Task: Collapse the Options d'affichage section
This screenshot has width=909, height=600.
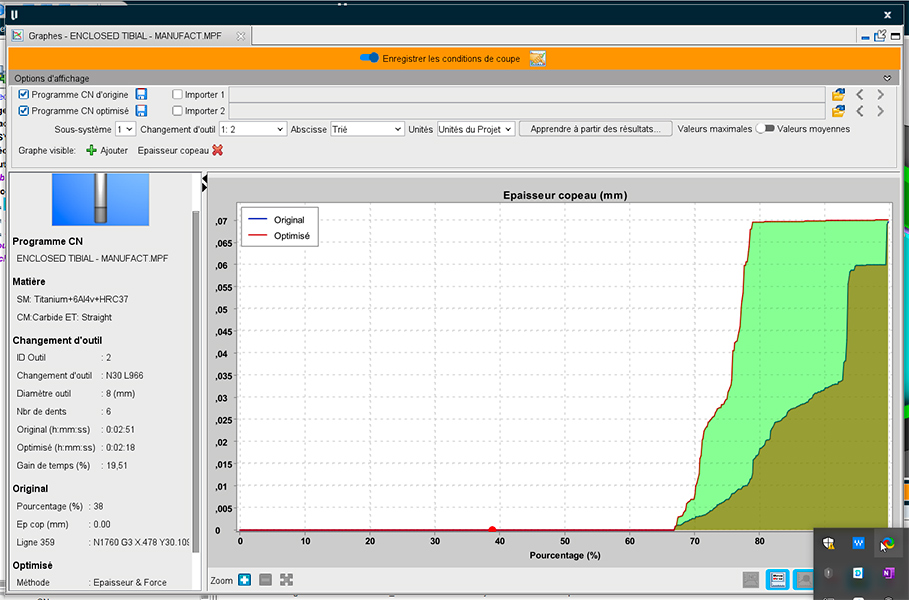Action: click(x=887, y=78)
